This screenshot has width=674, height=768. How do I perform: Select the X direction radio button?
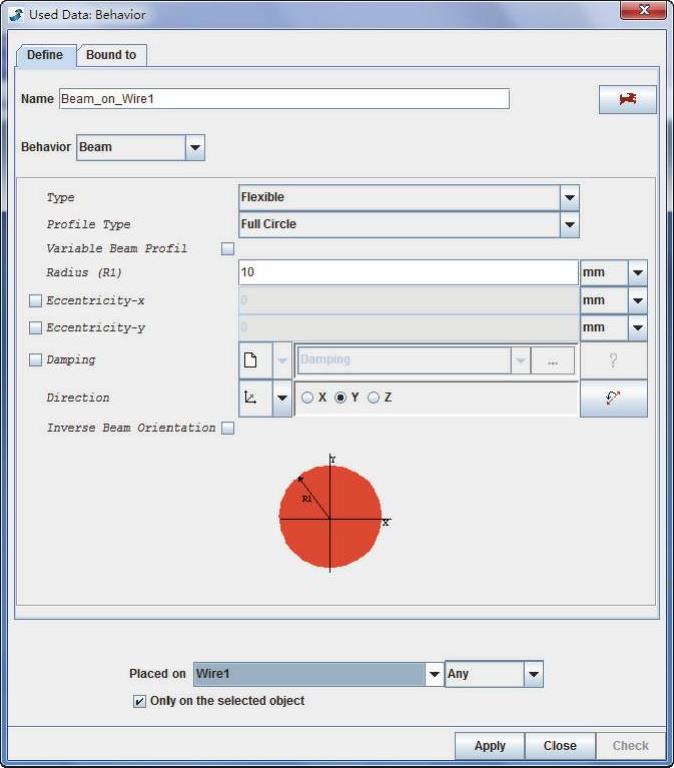coord(308,398)
